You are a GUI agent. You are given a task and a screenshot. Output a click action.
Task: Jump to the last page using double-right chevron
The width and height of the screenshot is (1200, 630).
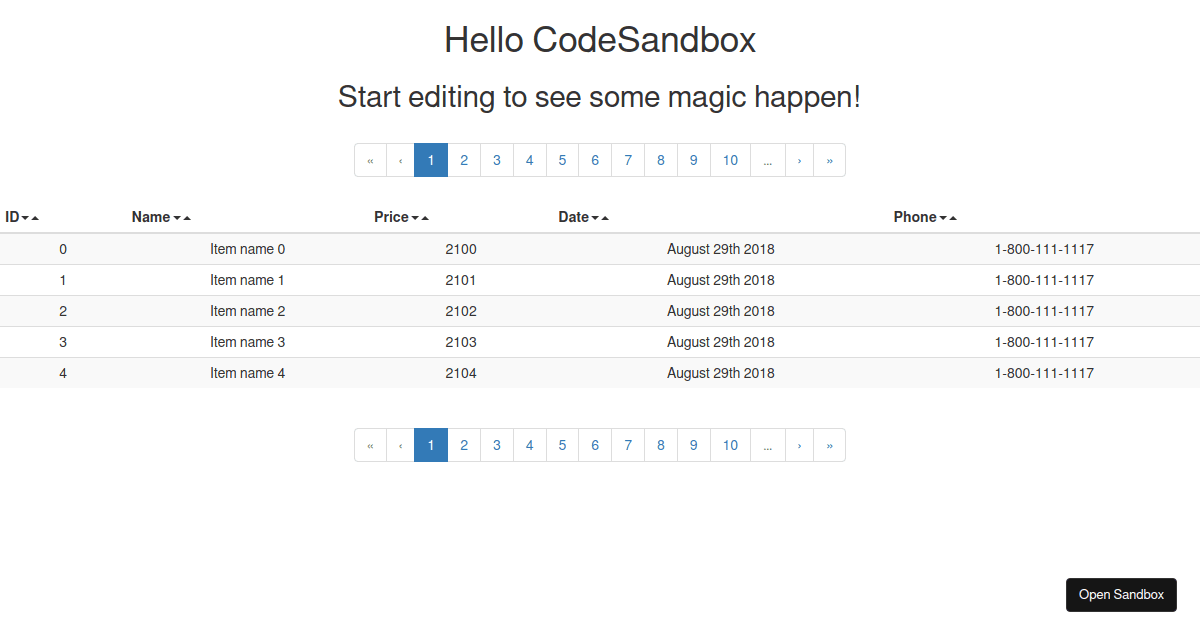pyautogui.click(x=829, y=160)
